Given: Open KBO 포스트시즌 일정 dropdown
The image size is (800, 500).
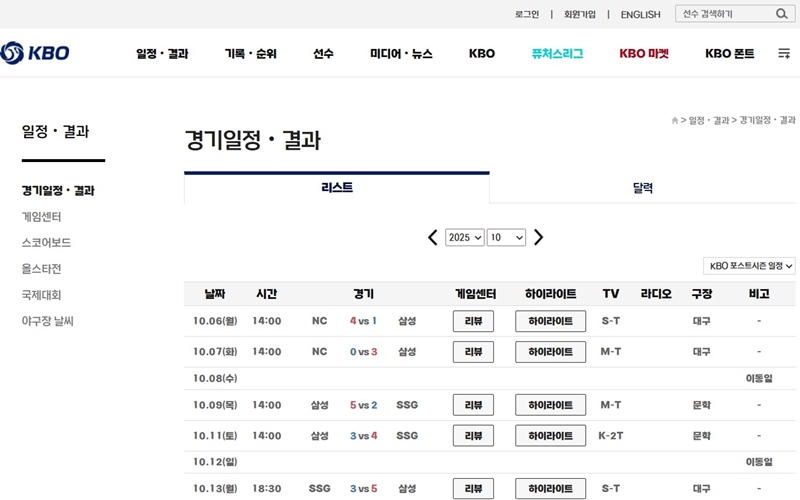Looking at the screenshot, I should 749,266.
